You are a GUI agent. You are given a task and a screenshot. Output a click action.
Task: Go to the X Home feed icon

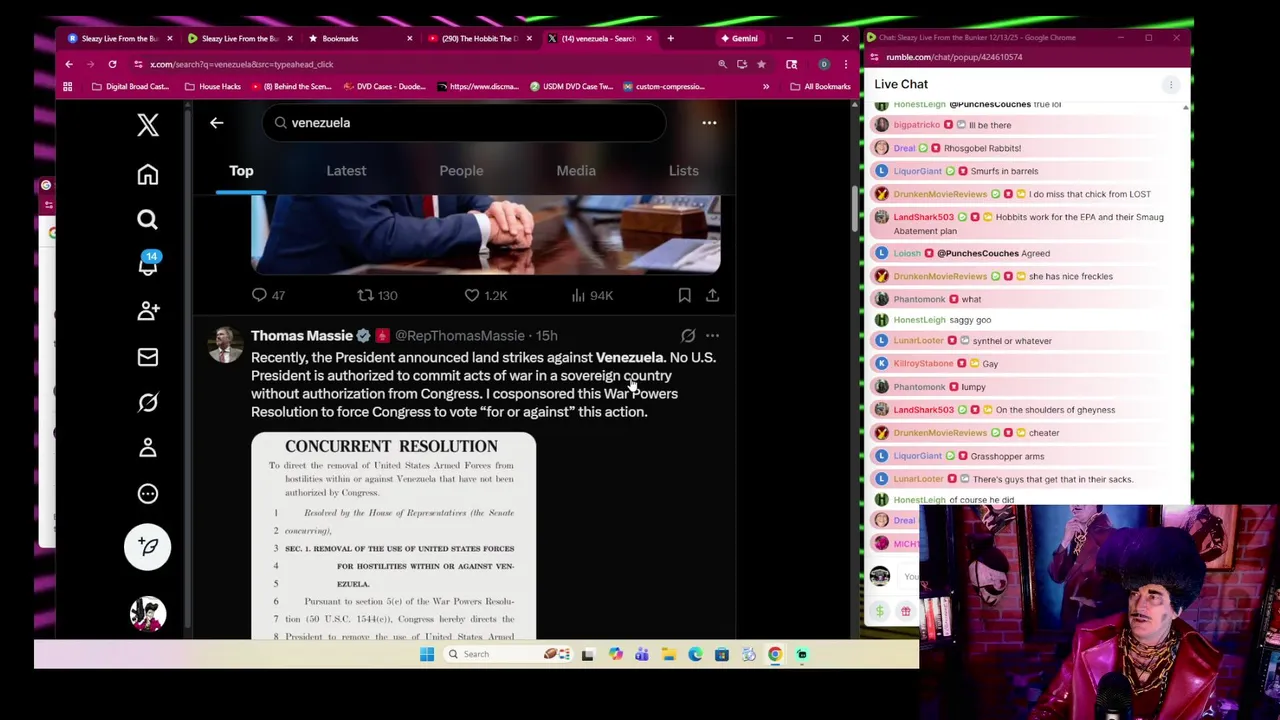click(x=148, y=174)
